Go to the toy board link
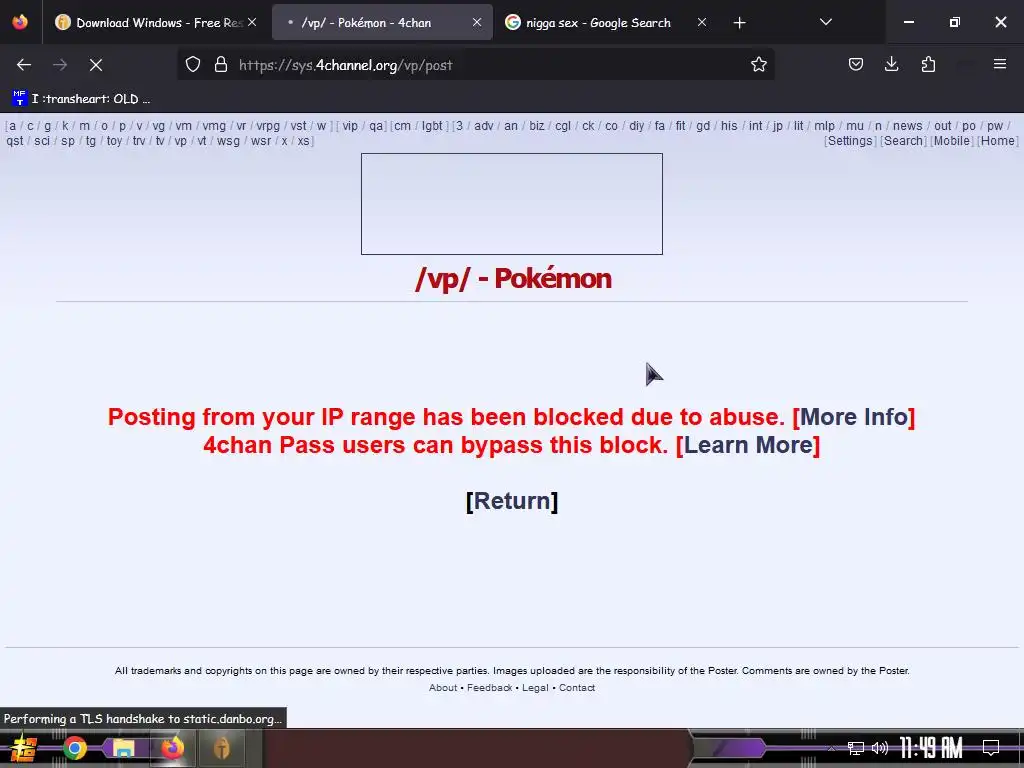 [114, 141]
